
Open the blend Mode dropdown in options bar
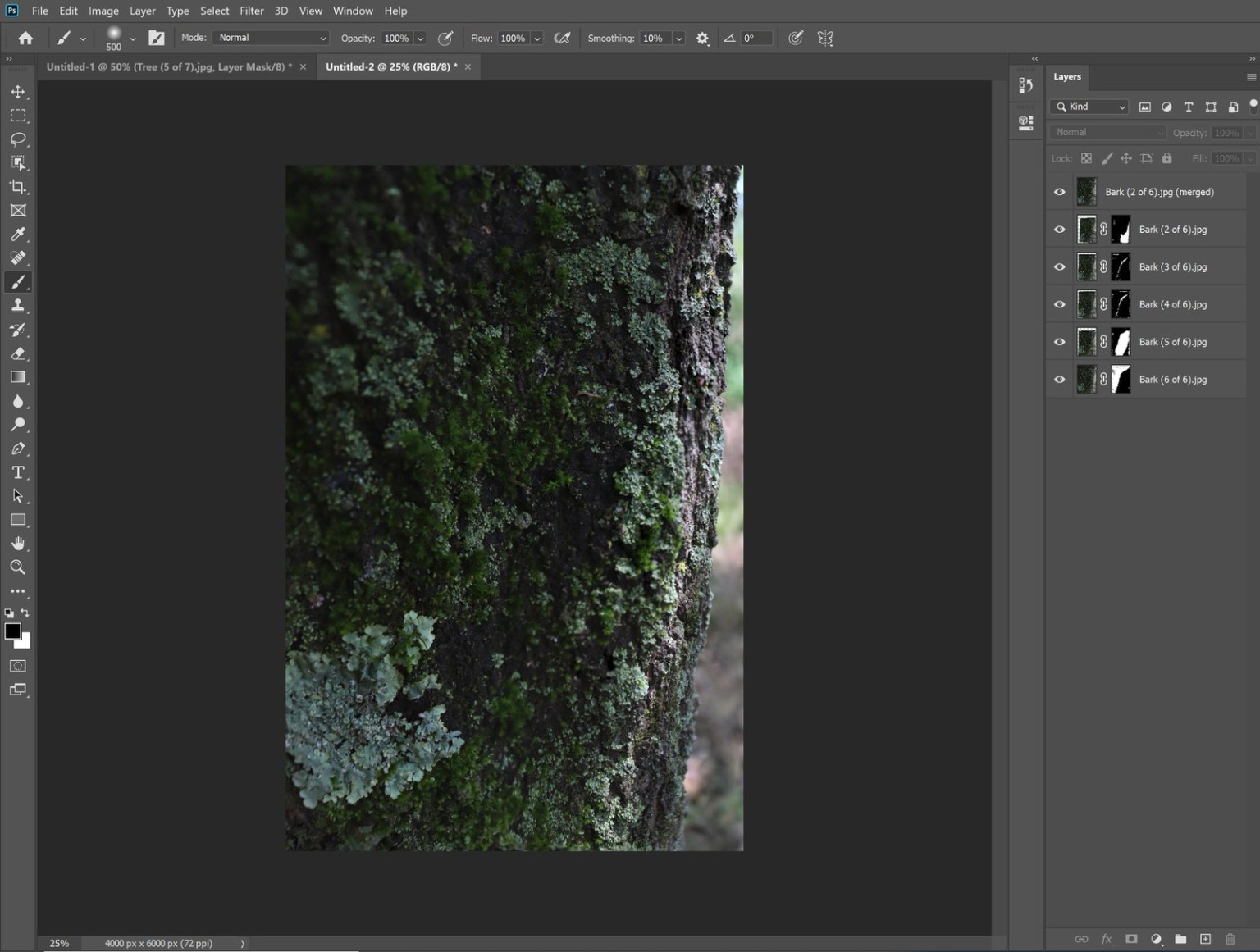tap(271, 38)
